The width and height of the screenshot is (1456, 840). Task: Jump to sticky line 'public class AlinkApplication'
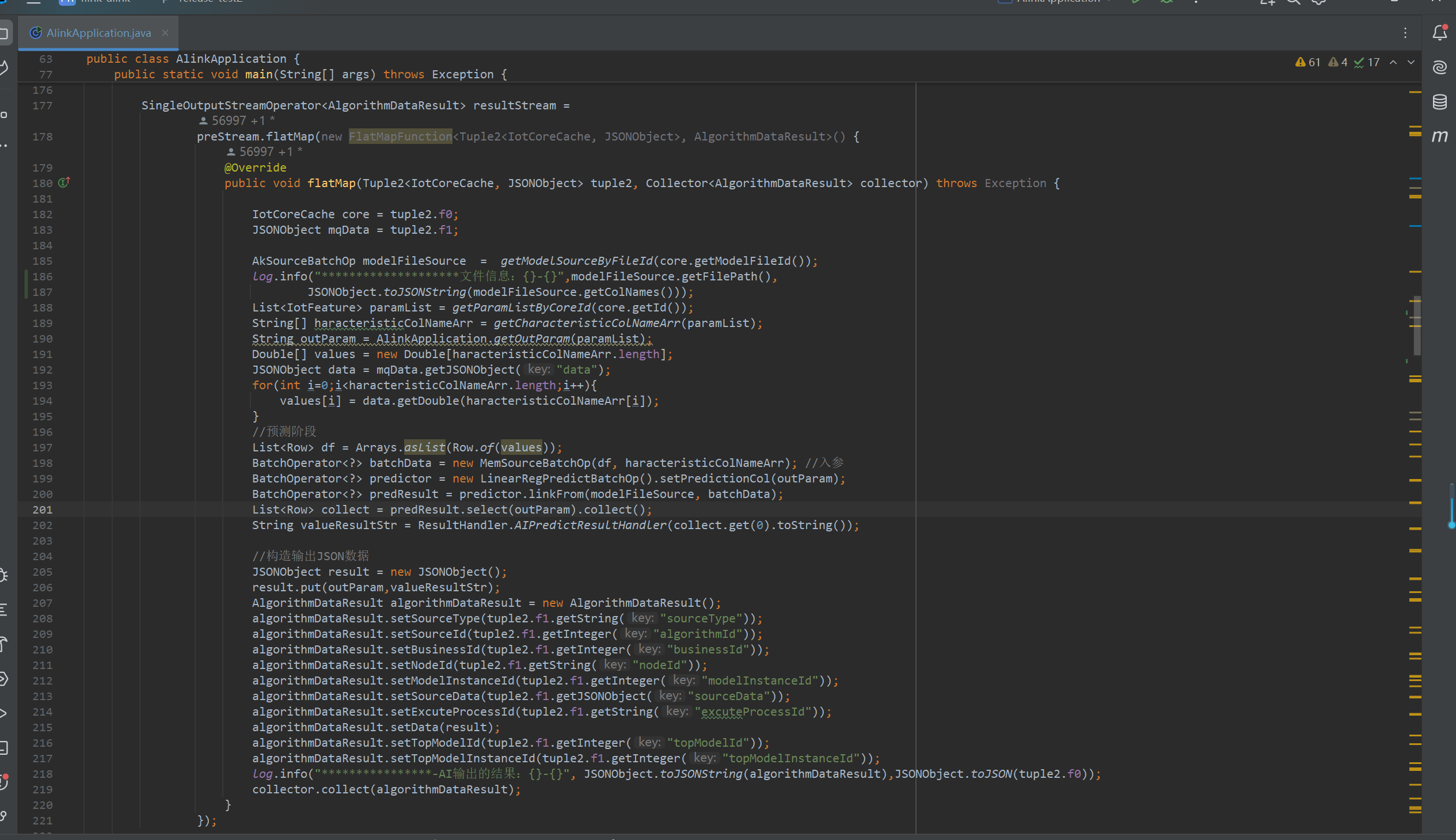pyautogui.click(x=193, y=59)
